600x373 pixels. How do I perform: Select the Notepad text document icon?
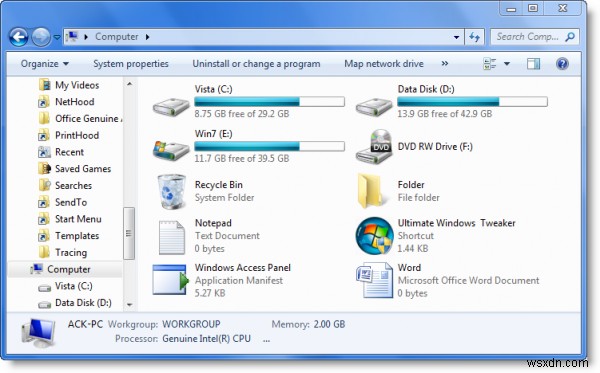coord(171,238)
